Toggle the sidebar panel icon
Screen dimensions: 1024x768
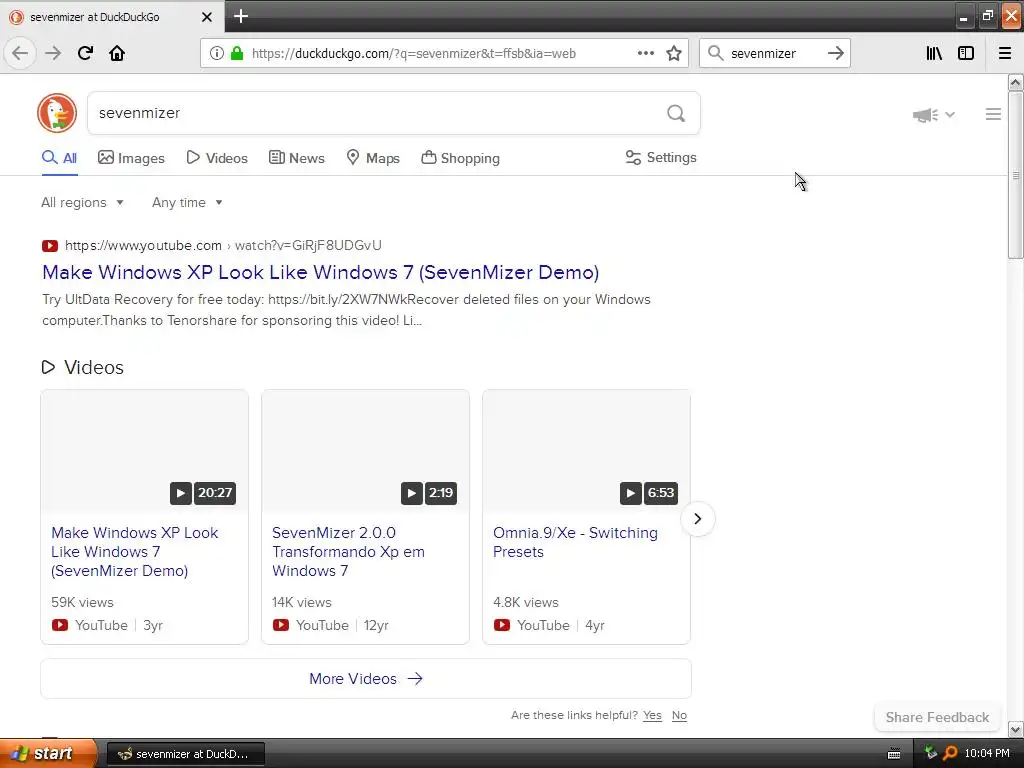966,53
